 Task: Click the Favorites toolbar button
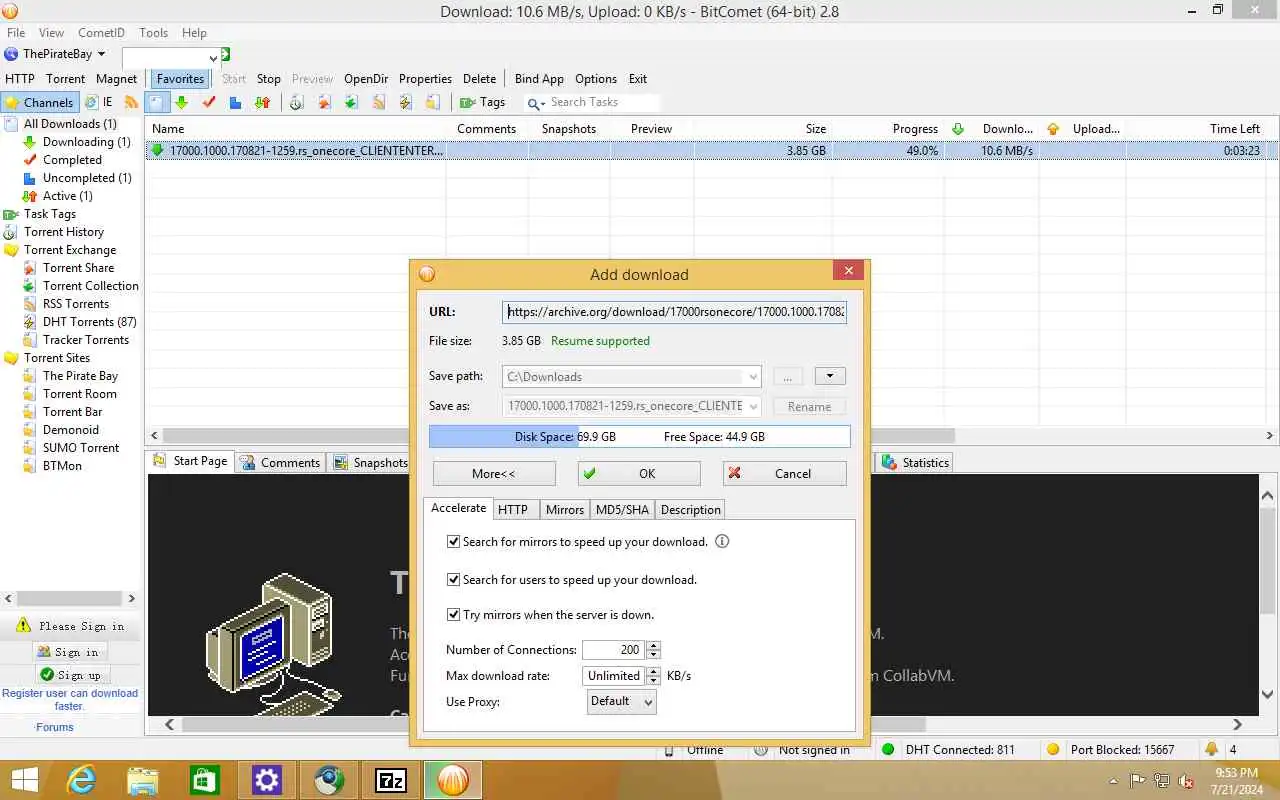(180, 79)
